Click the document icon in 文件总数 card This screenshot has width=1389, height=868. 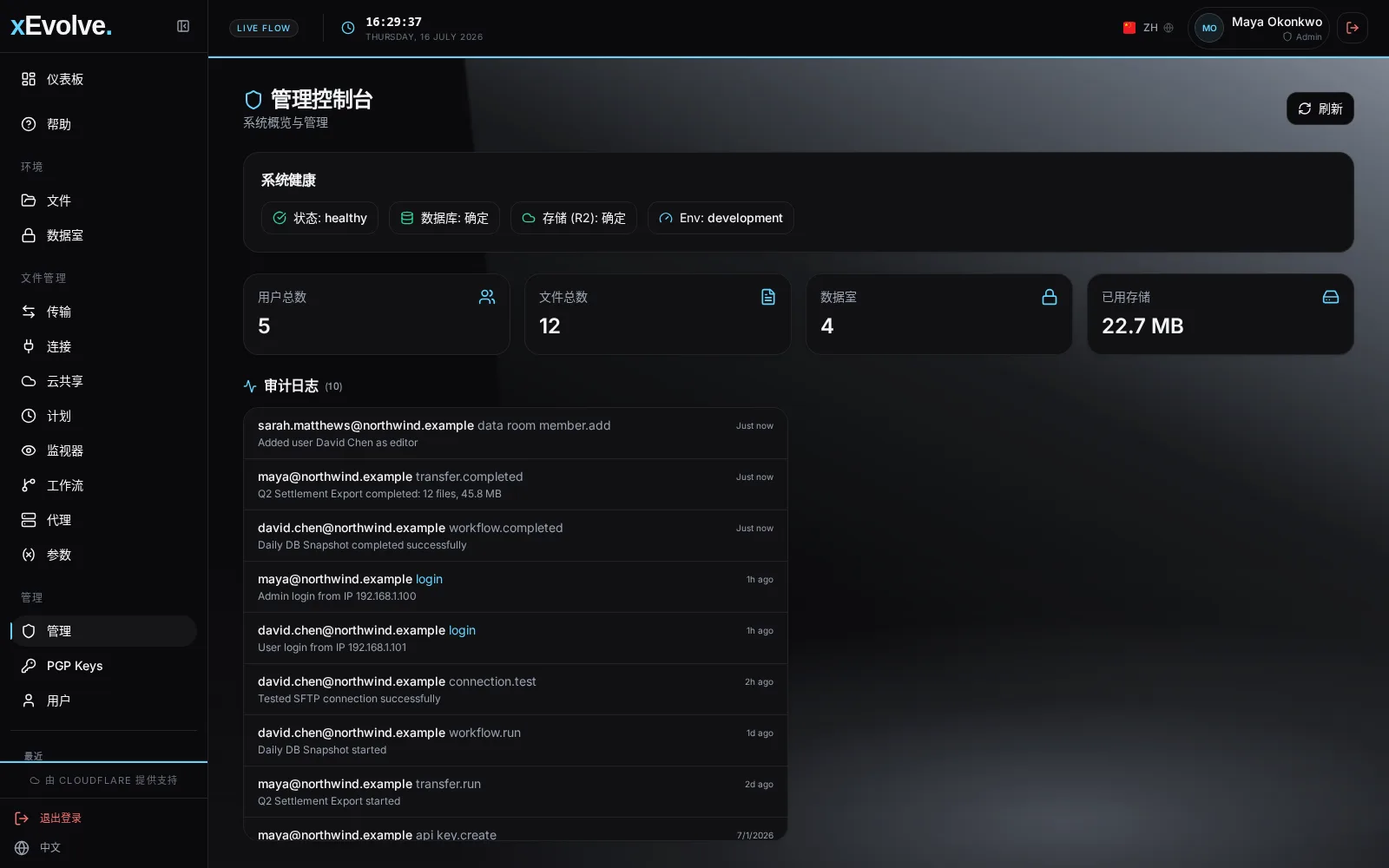click(768, 297)
